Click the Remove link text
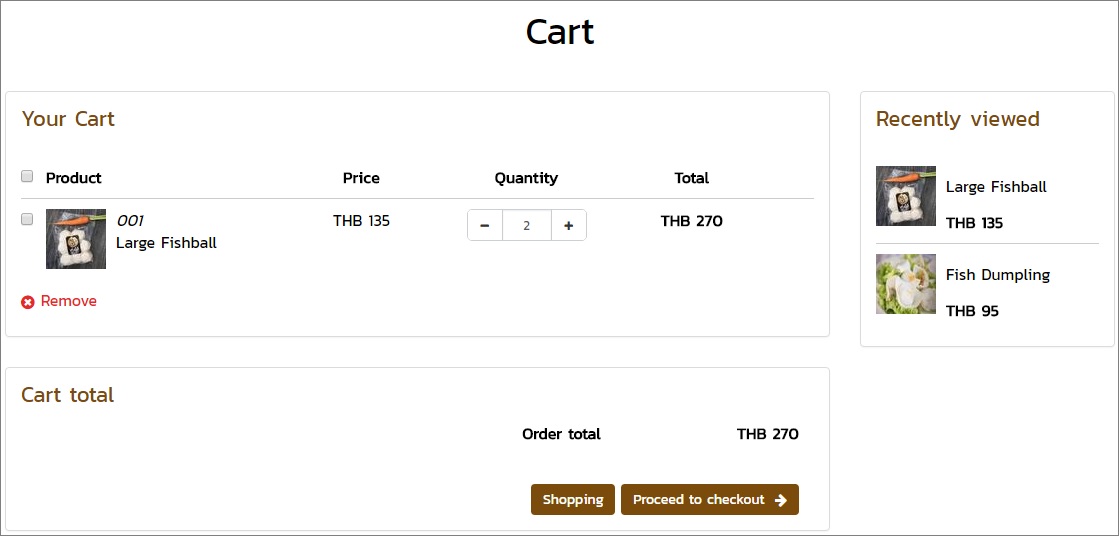This screenshot has width=1120, height=537. point(69,301)
